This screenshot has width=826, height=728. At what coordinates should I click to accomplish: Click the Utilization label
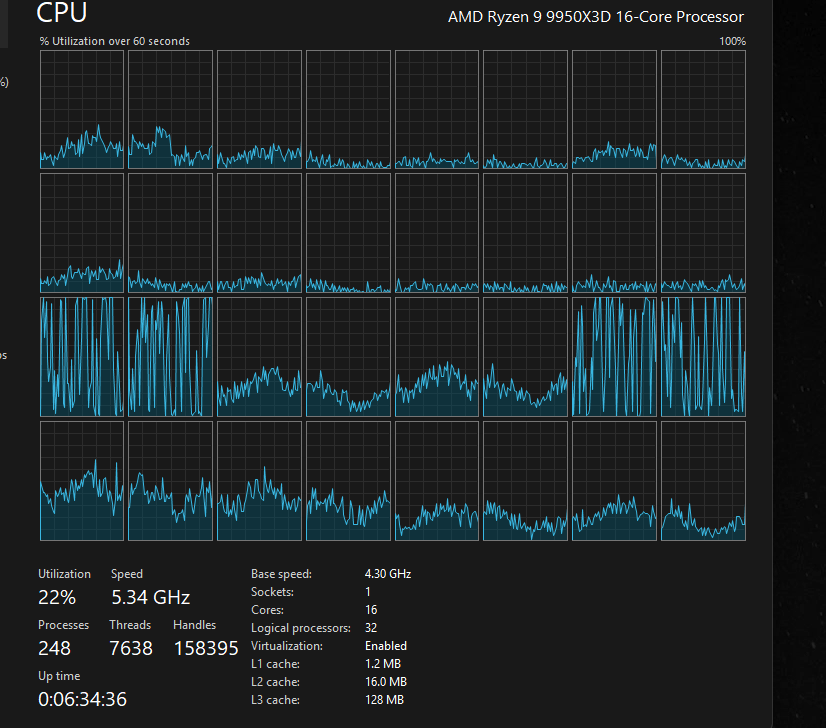[x=64, y=574]
